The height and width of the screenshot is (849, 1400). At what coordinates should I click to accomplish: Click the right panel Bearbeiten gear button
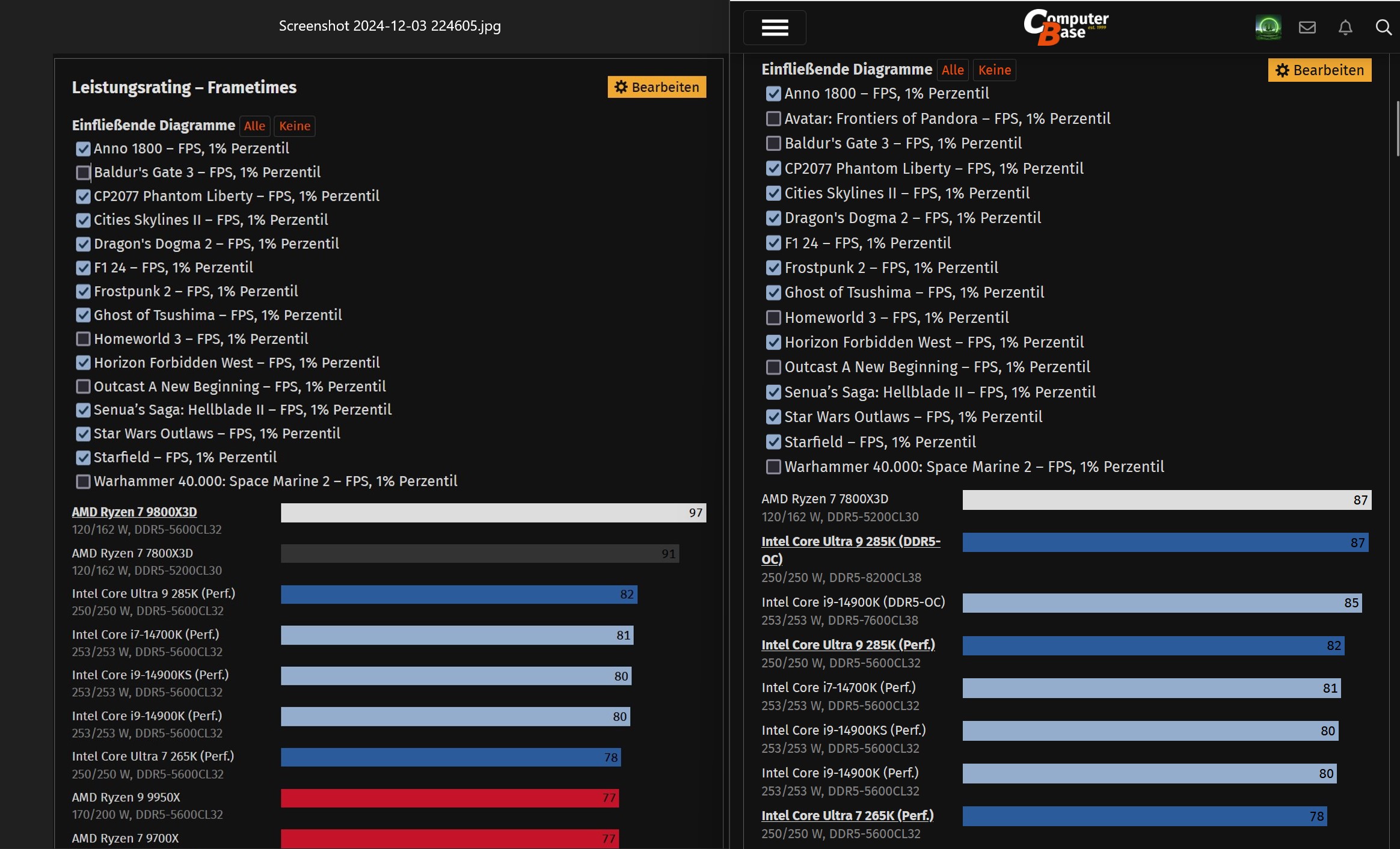tap(1319, 70)
